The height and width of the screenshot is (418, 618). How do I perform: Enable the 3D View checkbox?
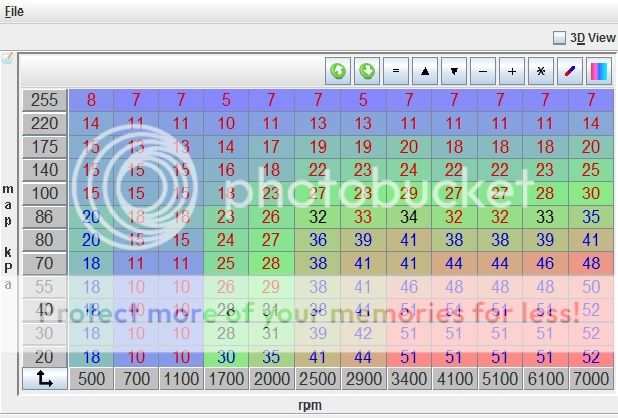click(560, 38)
